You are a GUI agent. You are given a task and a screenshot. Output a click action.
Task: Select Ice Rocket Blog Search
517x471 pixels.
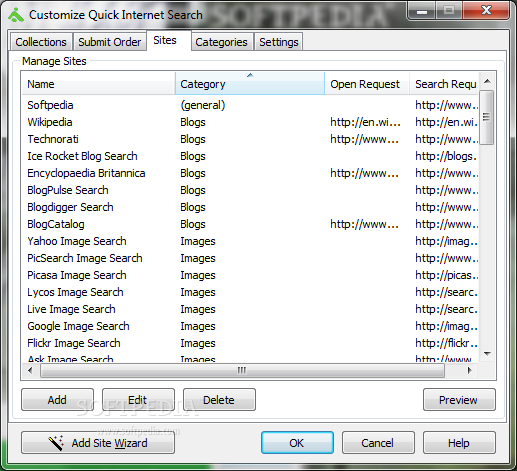(x=251, y=156)
